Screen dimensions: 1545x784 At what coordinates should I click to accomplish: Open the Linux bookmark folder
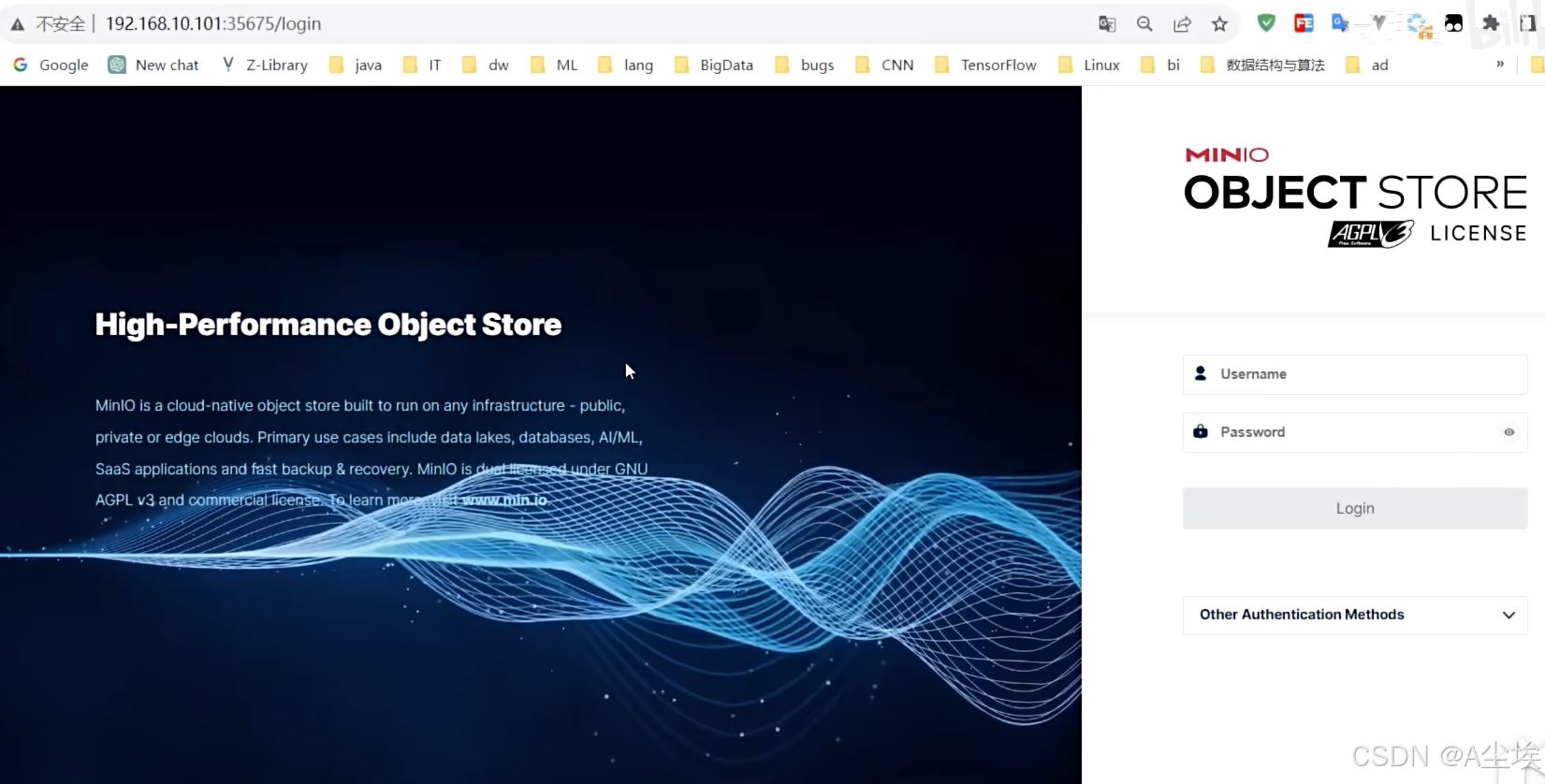coord(1089,65)
